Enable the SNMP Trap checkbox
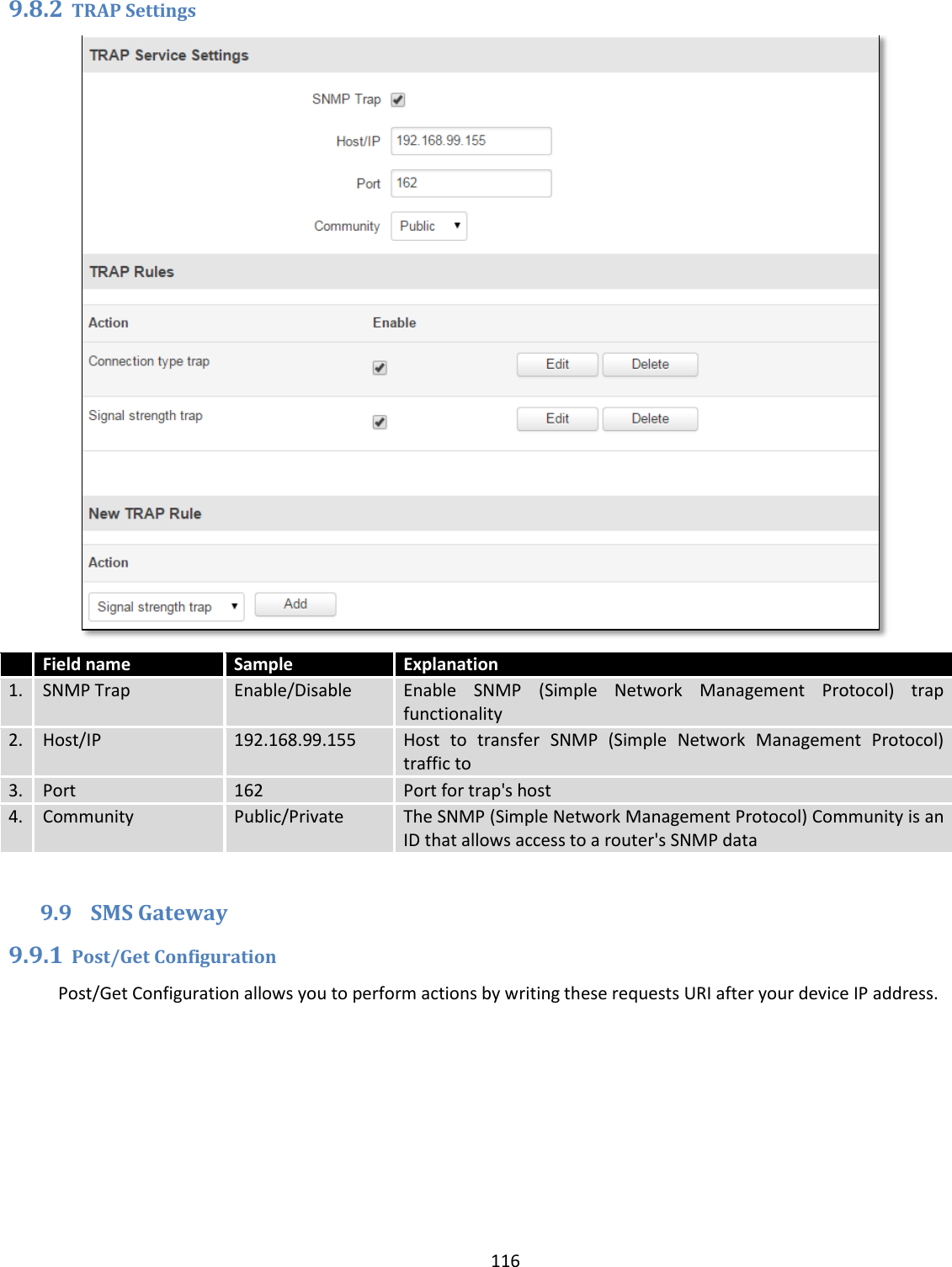Image resolution: width=952 pixels, height=1267 pixels. coord(399,99)
